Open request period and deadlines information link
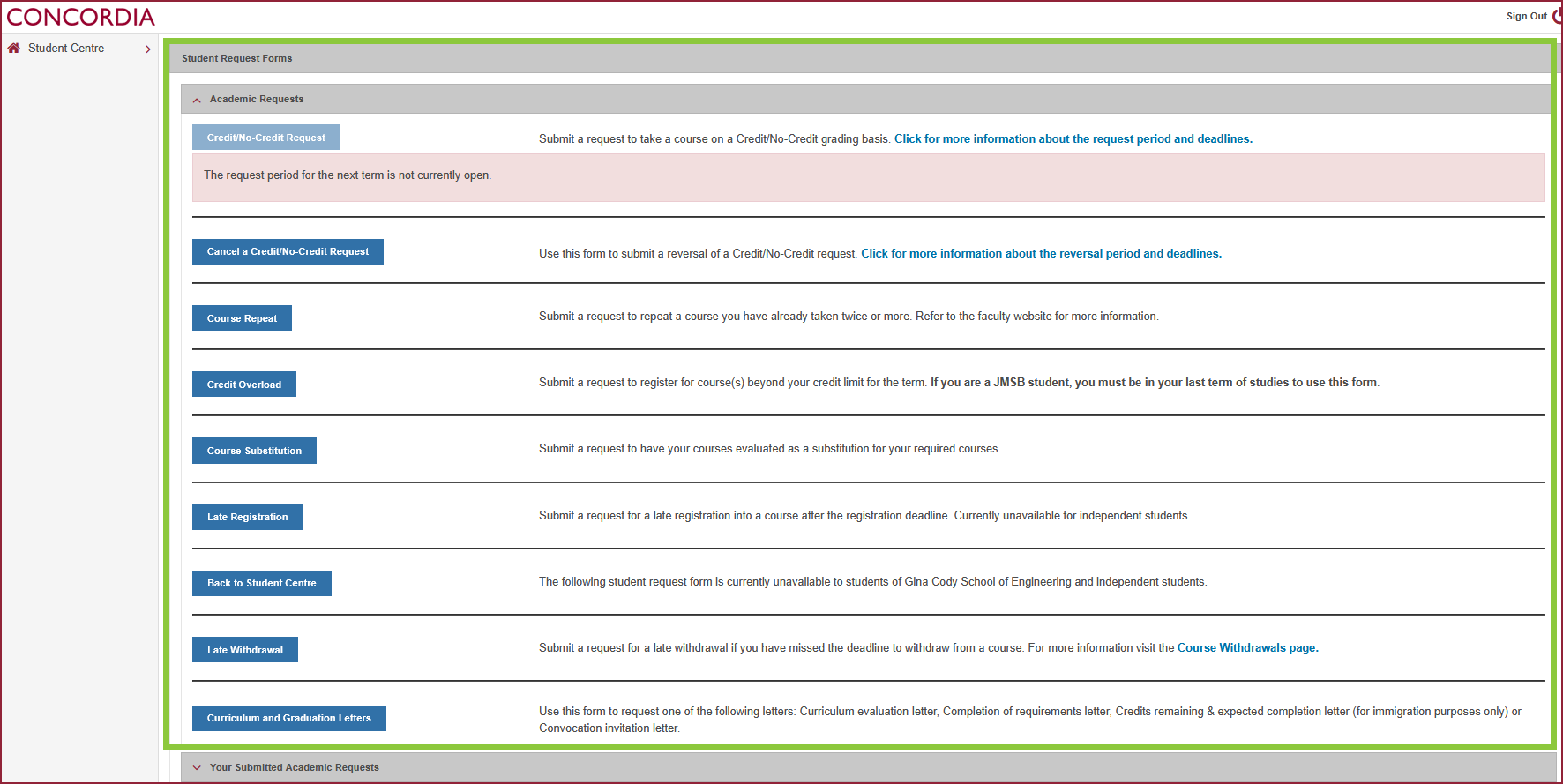1563x784 pixels. [1073, 139]
